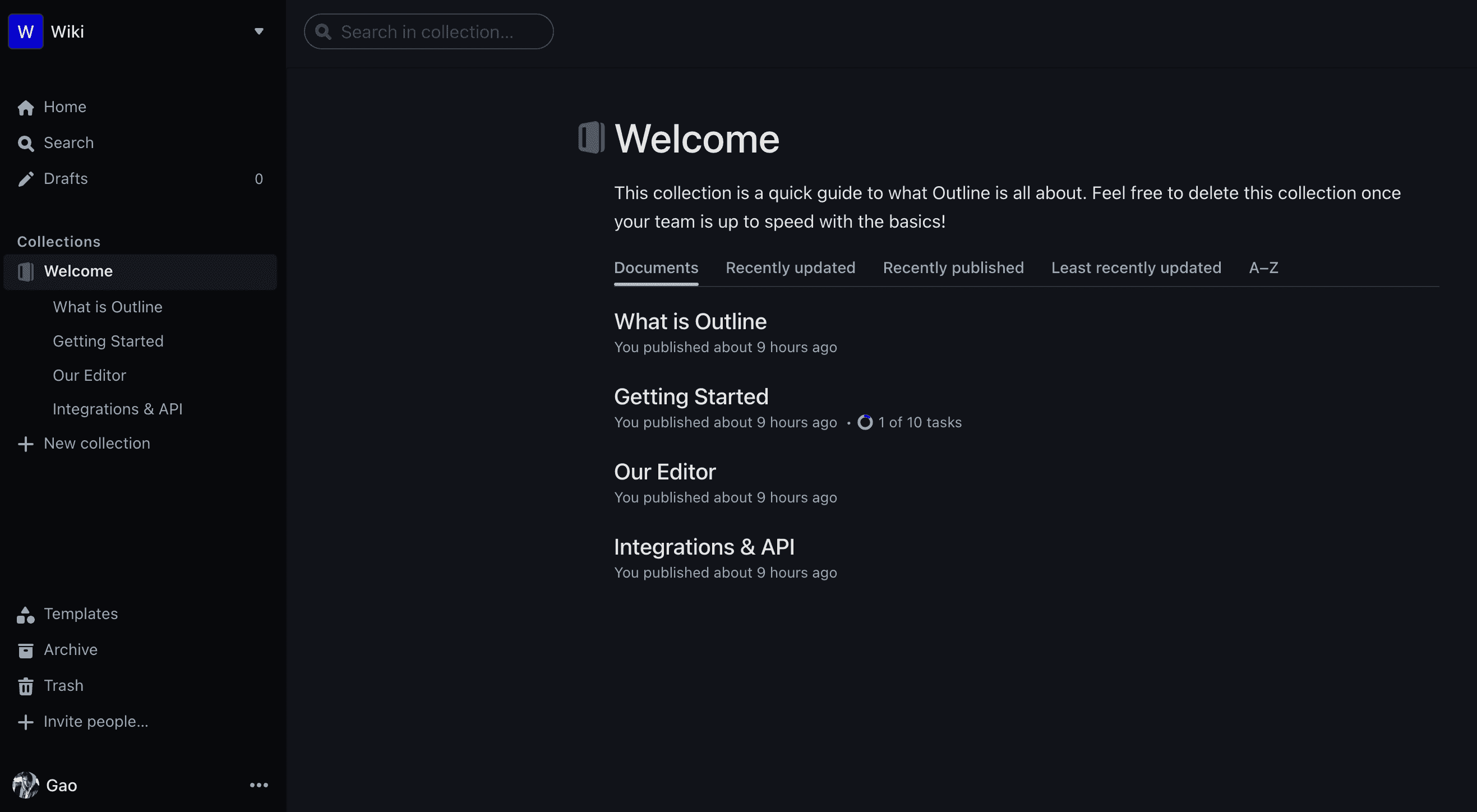Viewport: 1477px width, 812px height.
Task: Collapse the Welcome collection in sidebar
Action: tap(25, 272)
